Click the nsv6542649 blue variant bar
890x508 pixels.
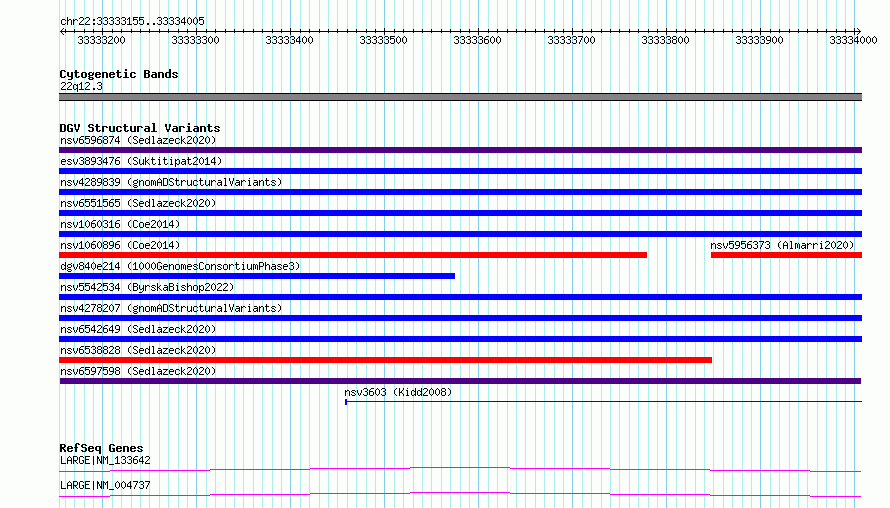460,339
